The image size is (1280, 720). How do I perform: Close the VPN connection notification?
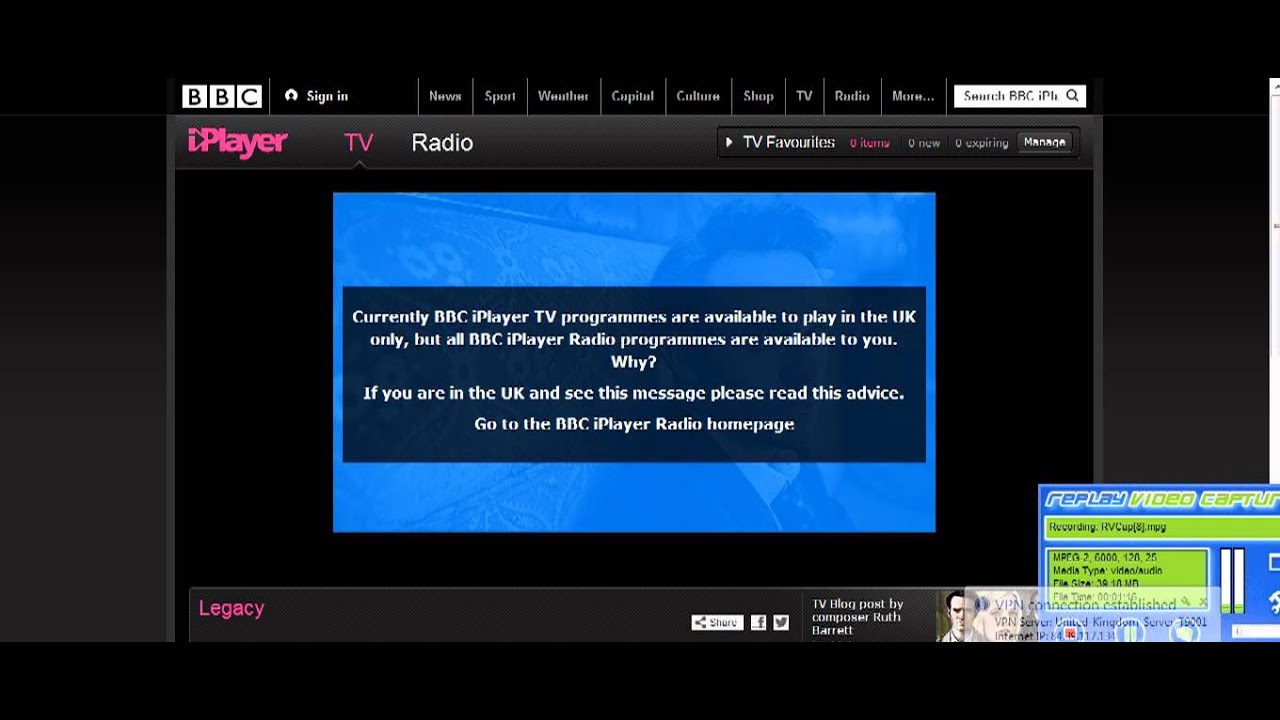pyautogui.click(x=1203, y=602)
